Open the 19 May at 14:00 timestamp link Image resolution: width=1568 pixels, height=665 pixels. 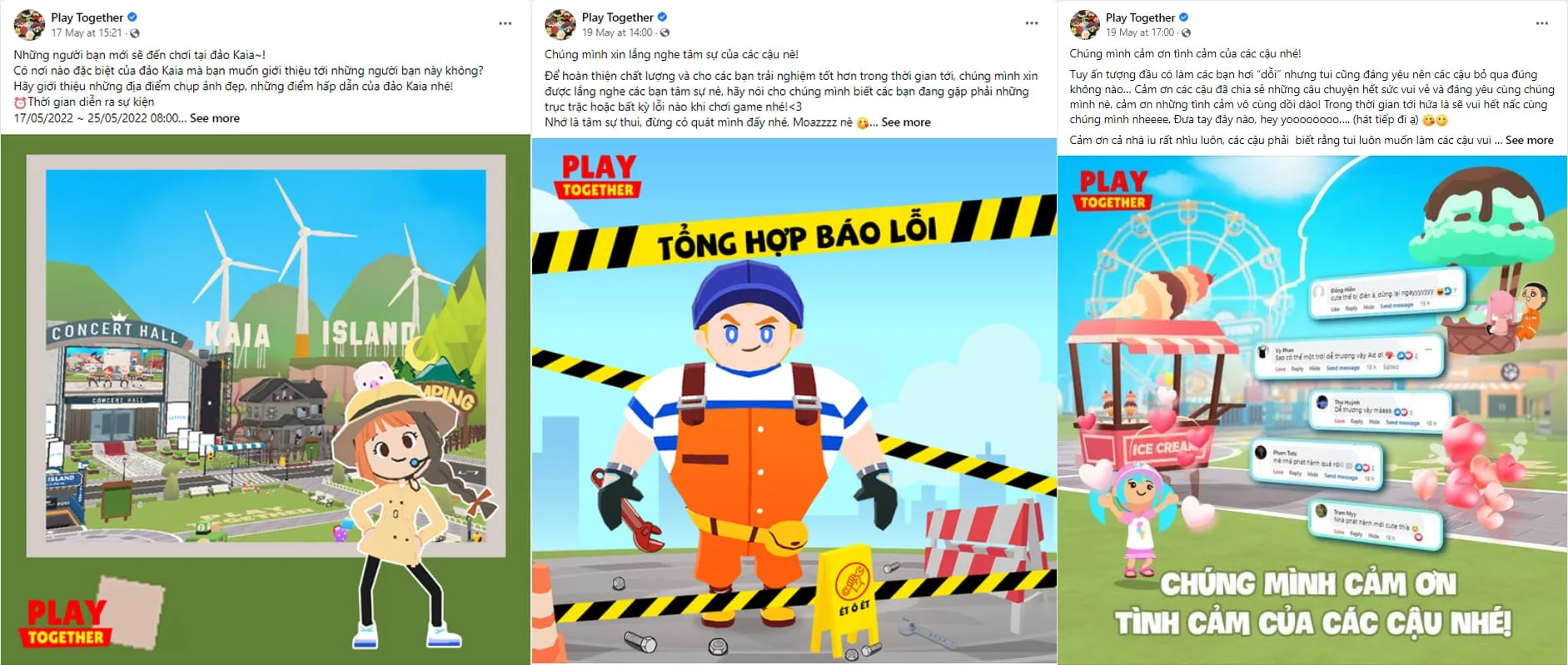click(617, 33)
